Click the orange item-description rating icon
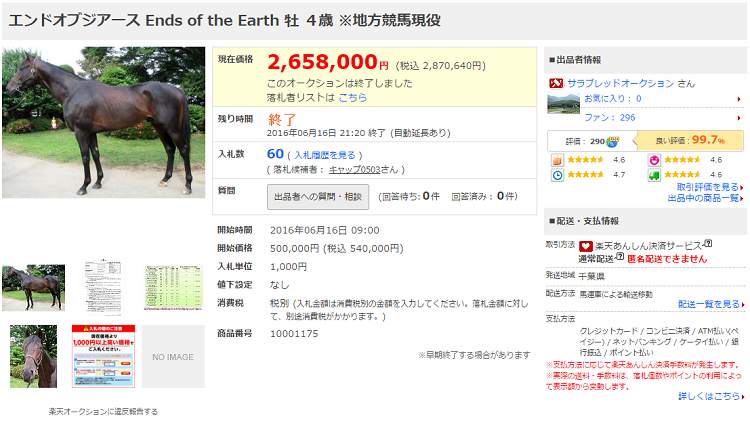Image resolution: width=750 pixels, height=421 pixels. (556, 160)
